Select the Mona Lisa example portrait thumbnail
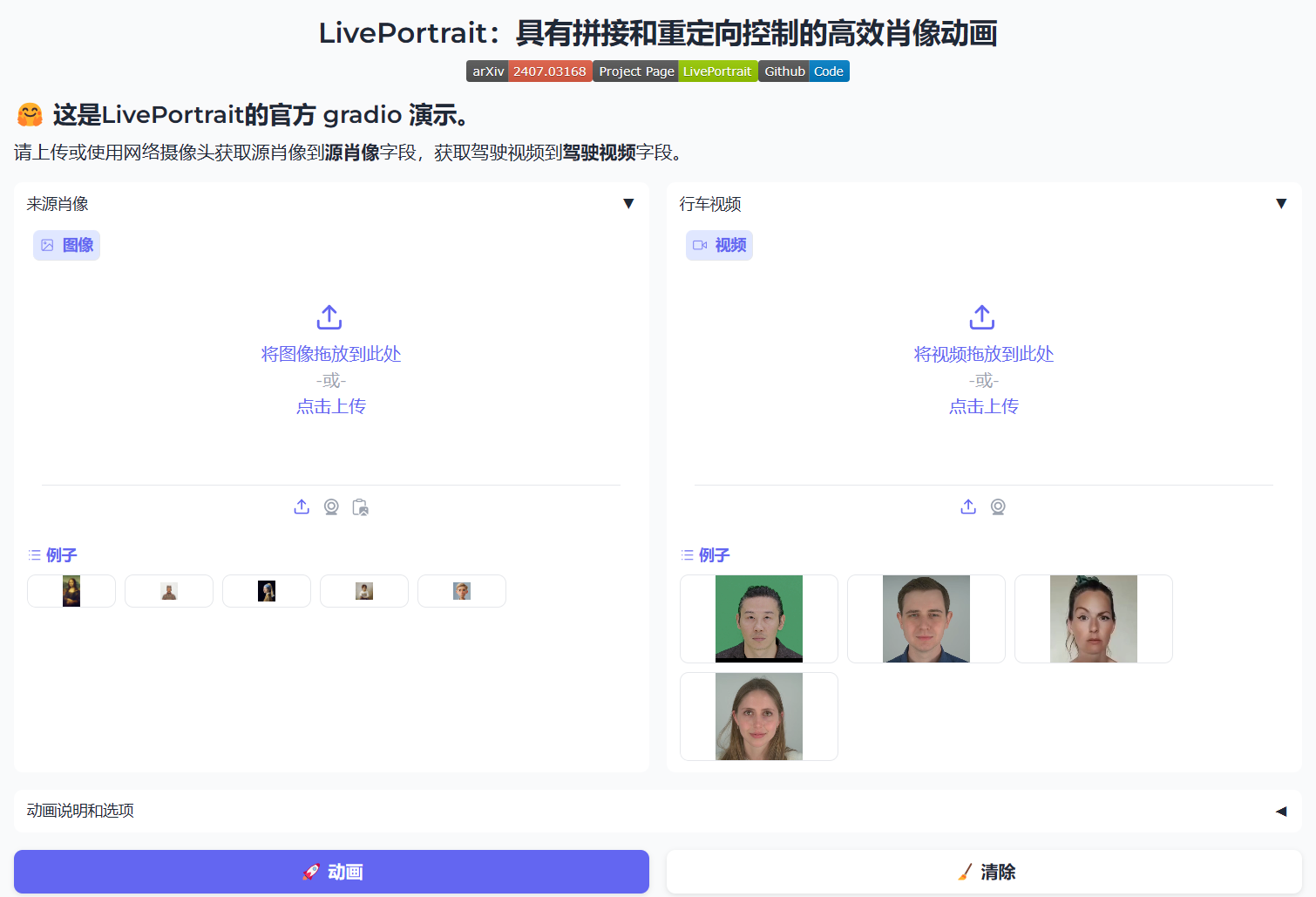 [71, 590]
